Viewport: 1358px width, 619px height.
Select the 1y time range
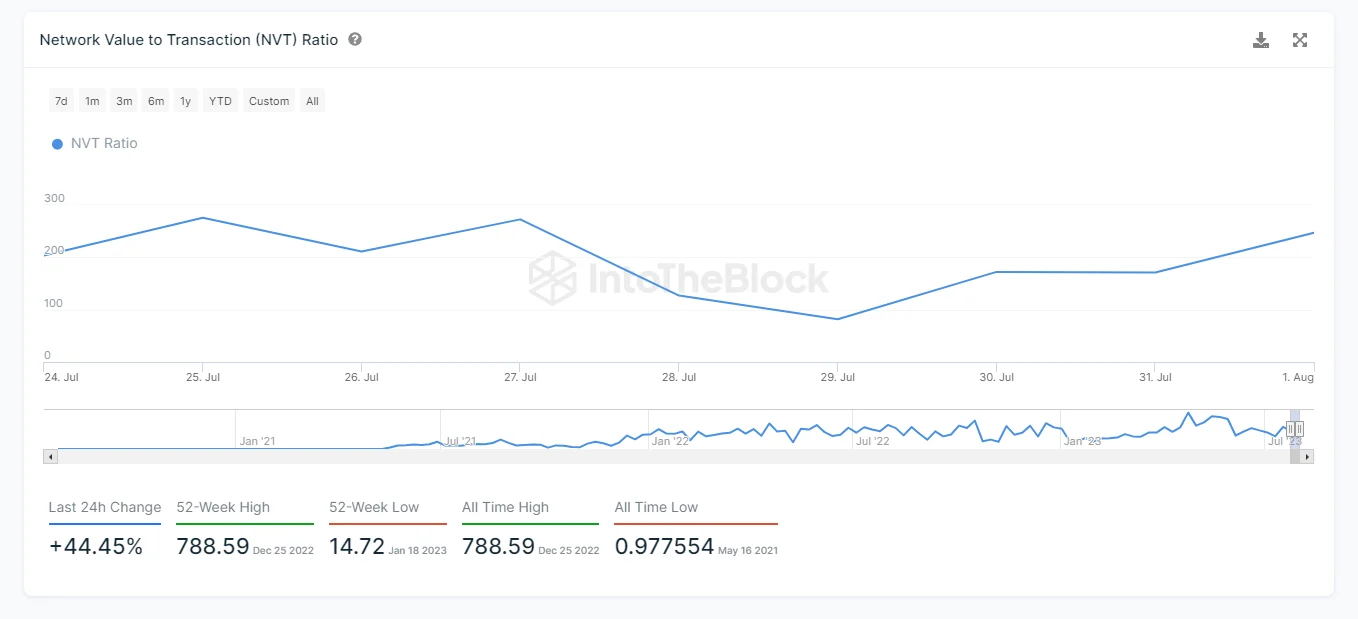point(186,101)
